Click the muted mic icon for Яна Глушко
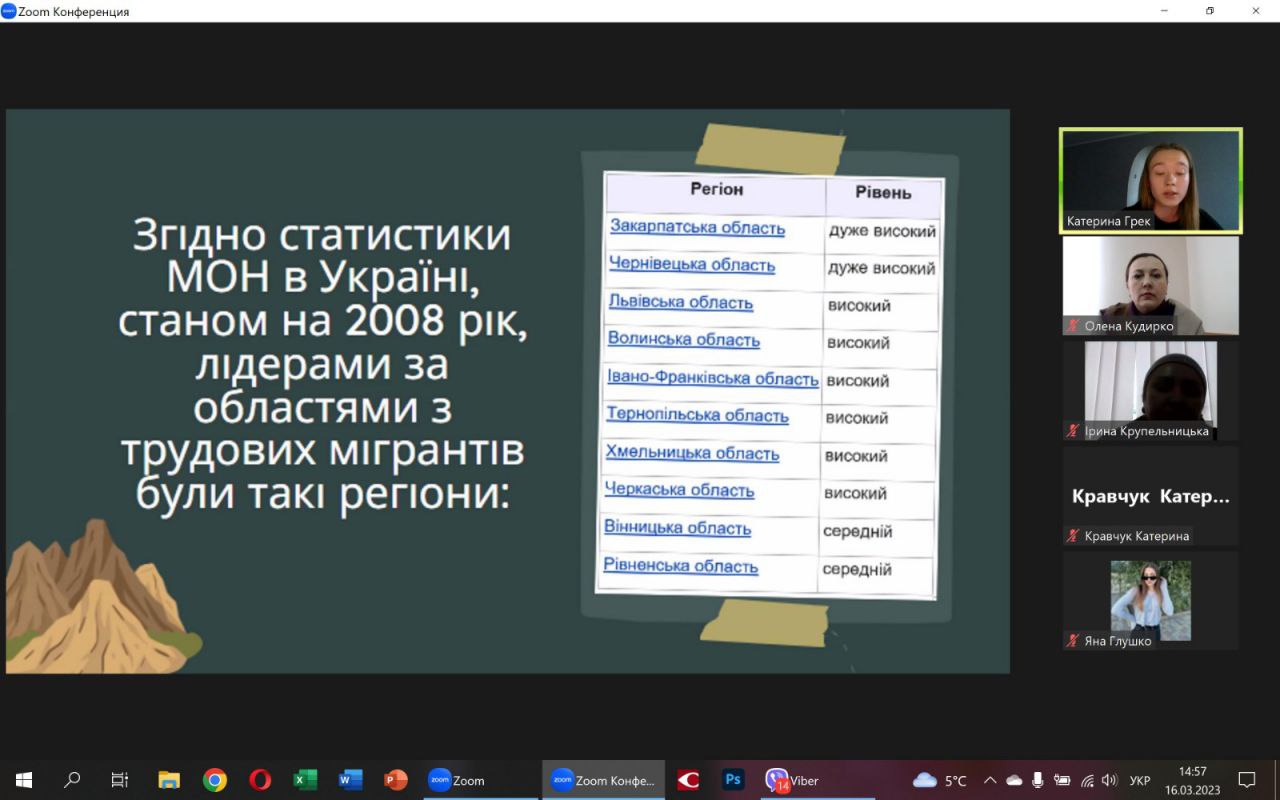The image size is (1280, 800). click(x=1073, y=641)
